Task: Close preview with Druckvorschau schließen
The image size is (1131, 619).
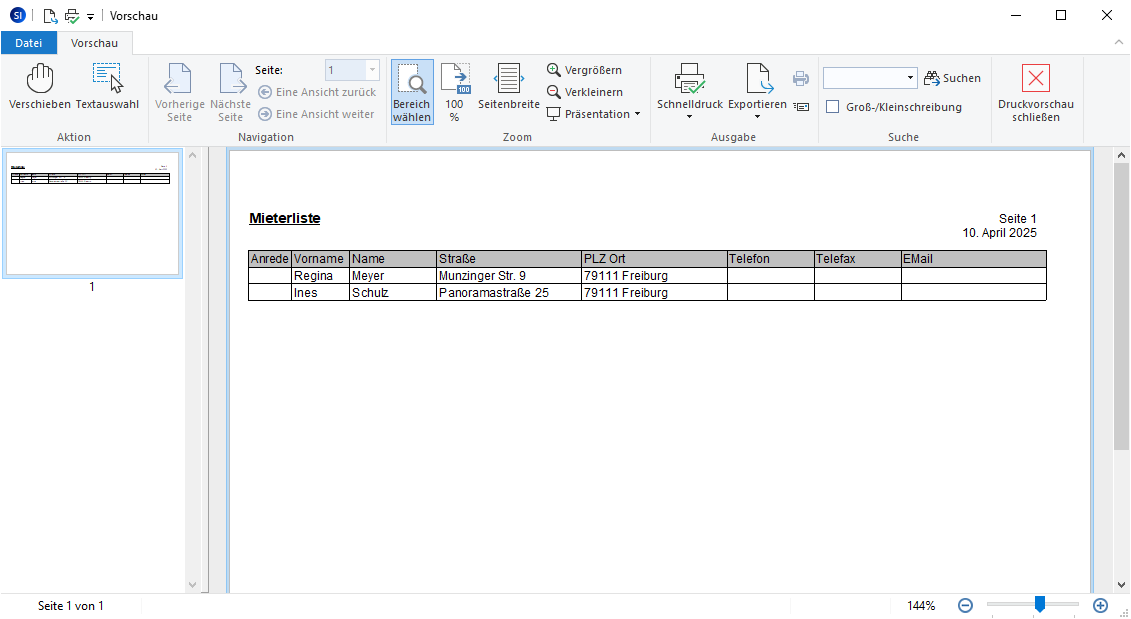Action: pos(1036,92)
